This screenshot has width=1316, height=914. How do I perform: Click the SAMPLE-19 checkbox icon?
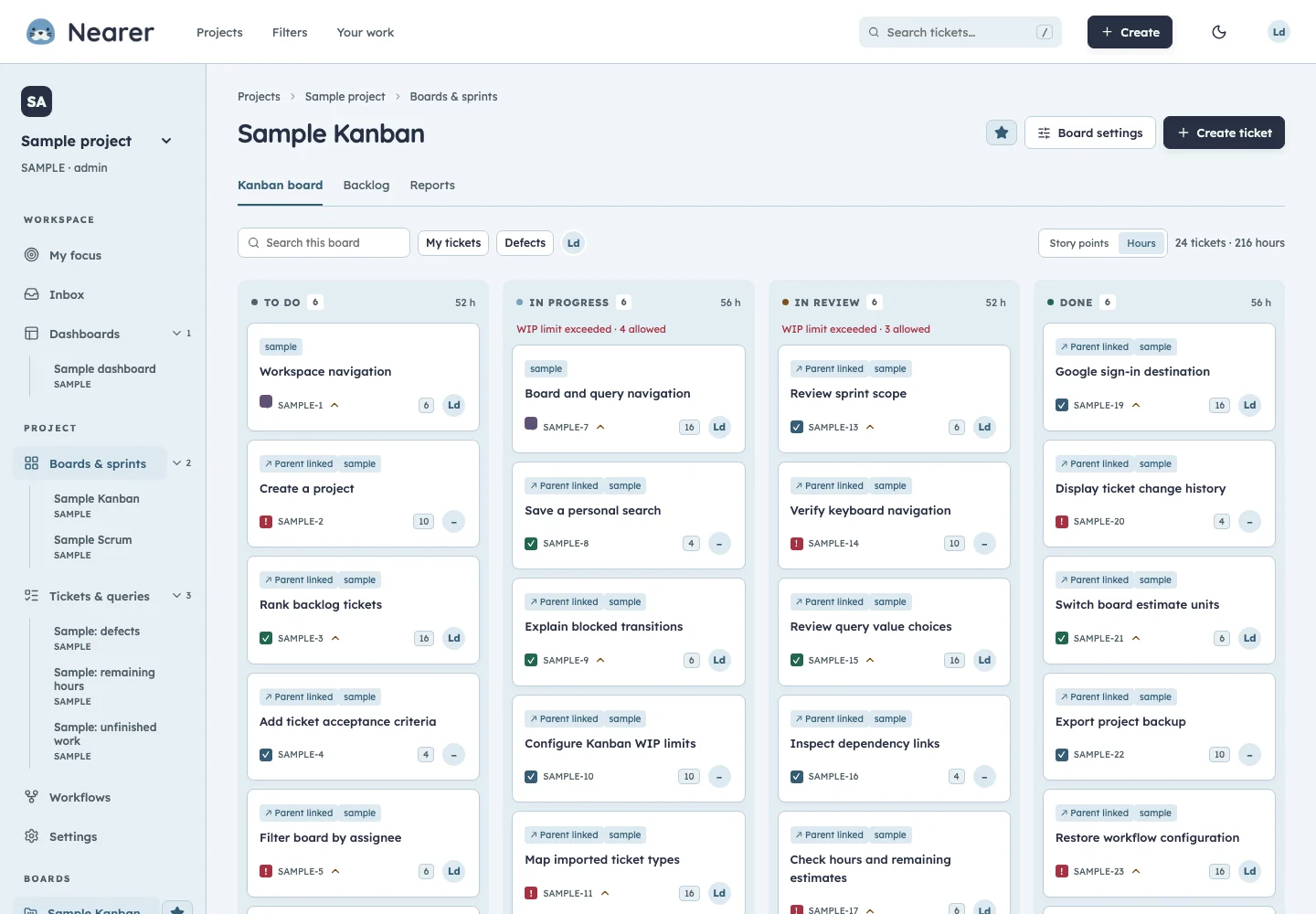[x=1062, y=405]
